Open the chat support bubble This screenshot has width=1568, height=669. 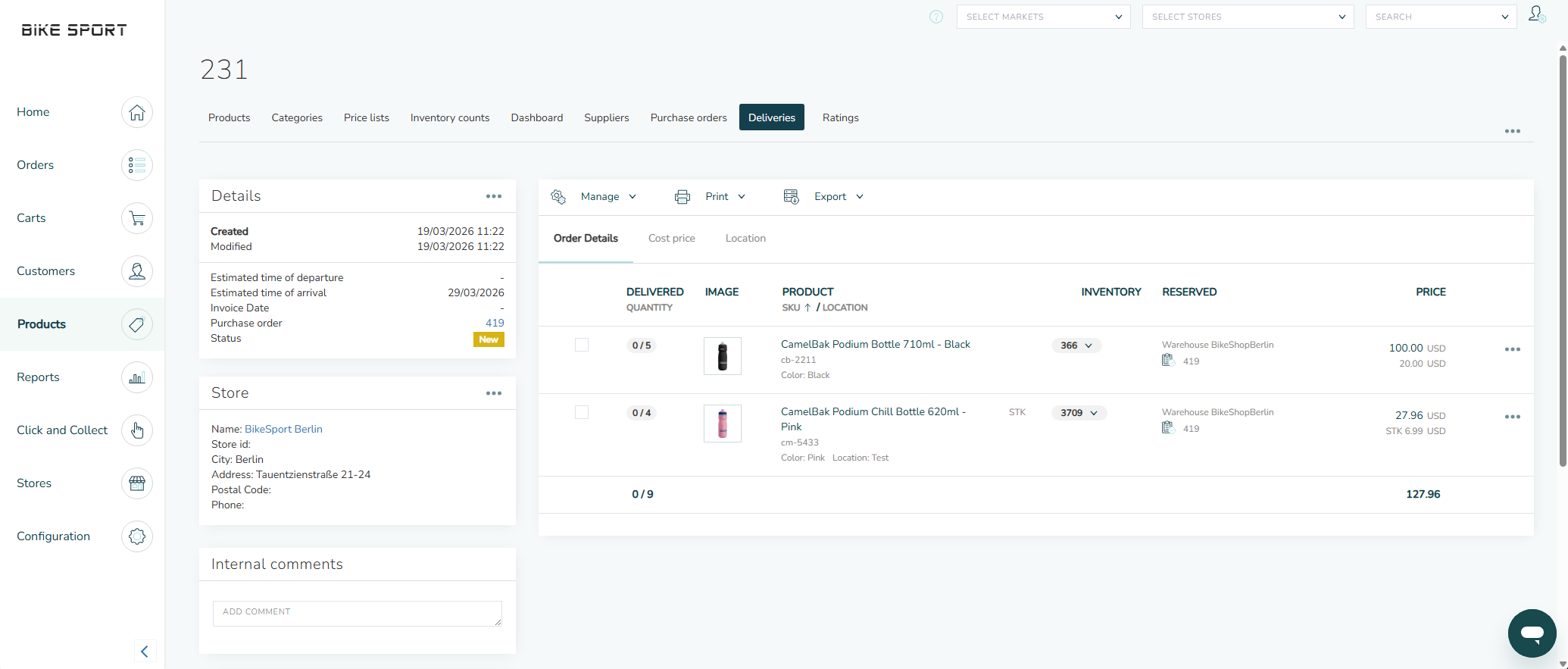pos(1532,633)
